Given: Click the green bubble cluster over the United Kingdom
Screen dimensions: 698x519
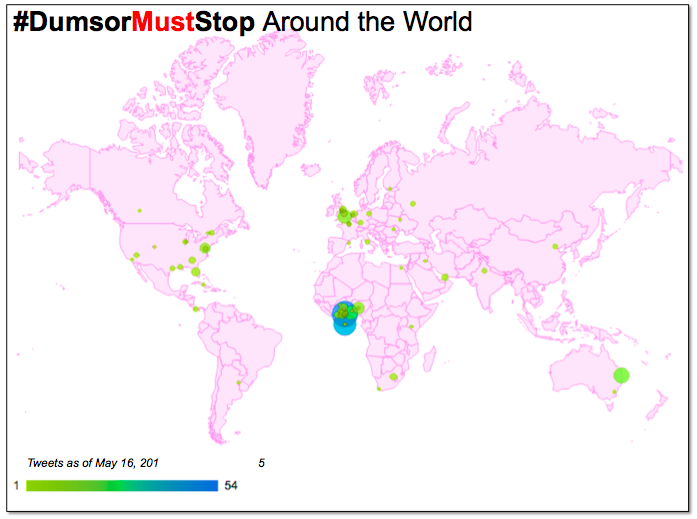Looking at the screenshot, I should click(x=344, y=213).
